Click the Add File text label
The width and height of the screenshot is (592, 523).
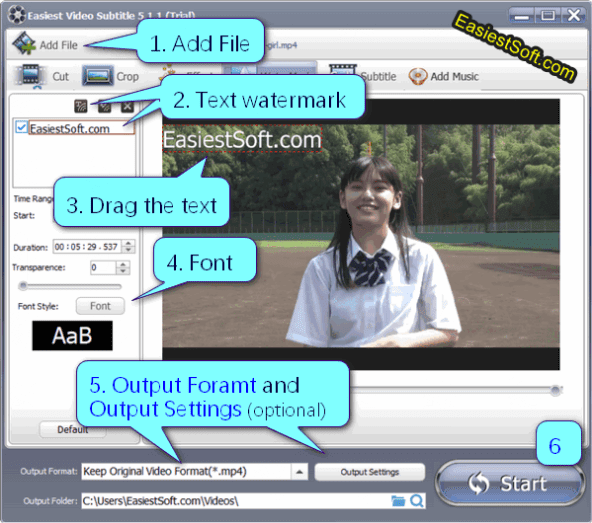pos(59,45)
